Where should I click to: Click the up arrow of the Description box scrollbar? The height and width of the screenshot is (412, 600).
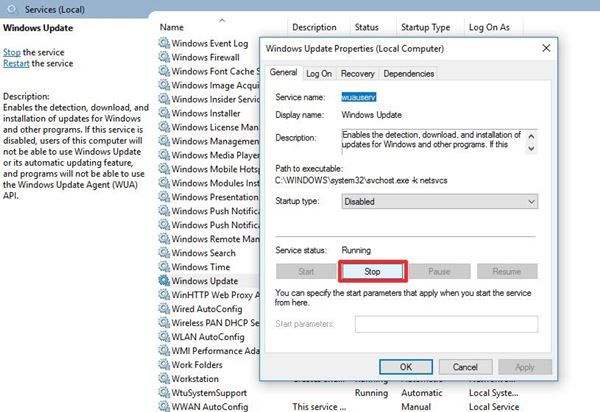[x=531, y=136]
